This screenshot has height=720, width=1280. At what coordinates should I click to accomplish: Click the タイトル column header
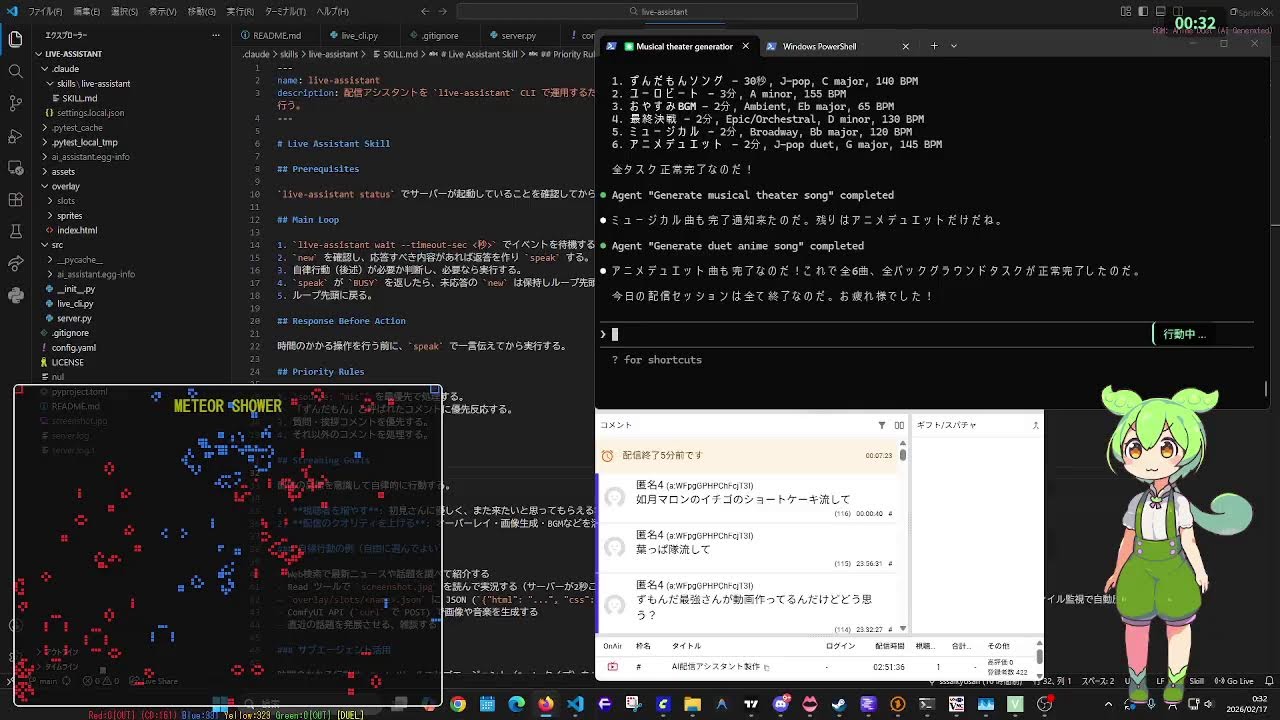686,646
